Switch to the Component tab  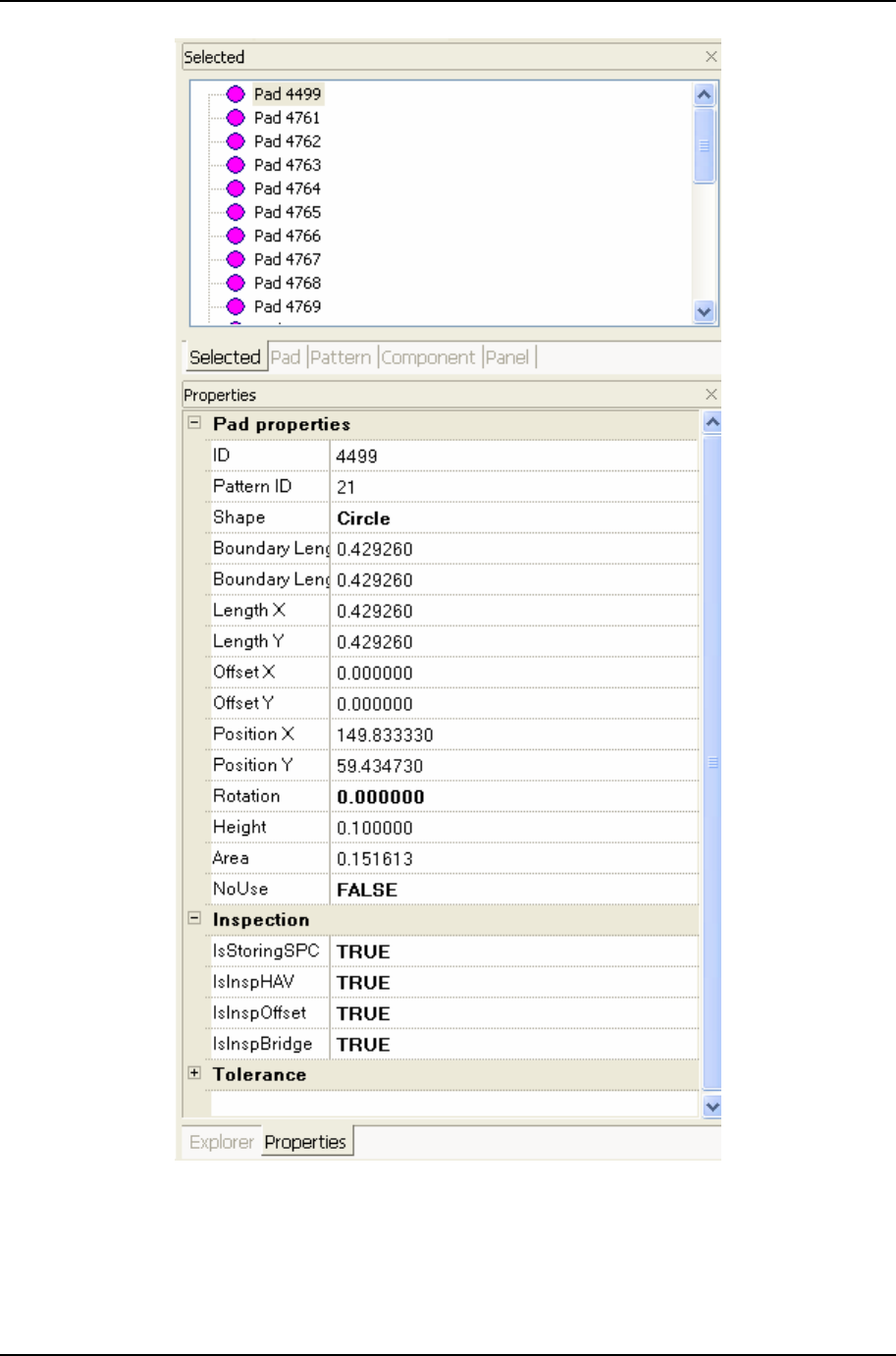(x=428, y=357)
